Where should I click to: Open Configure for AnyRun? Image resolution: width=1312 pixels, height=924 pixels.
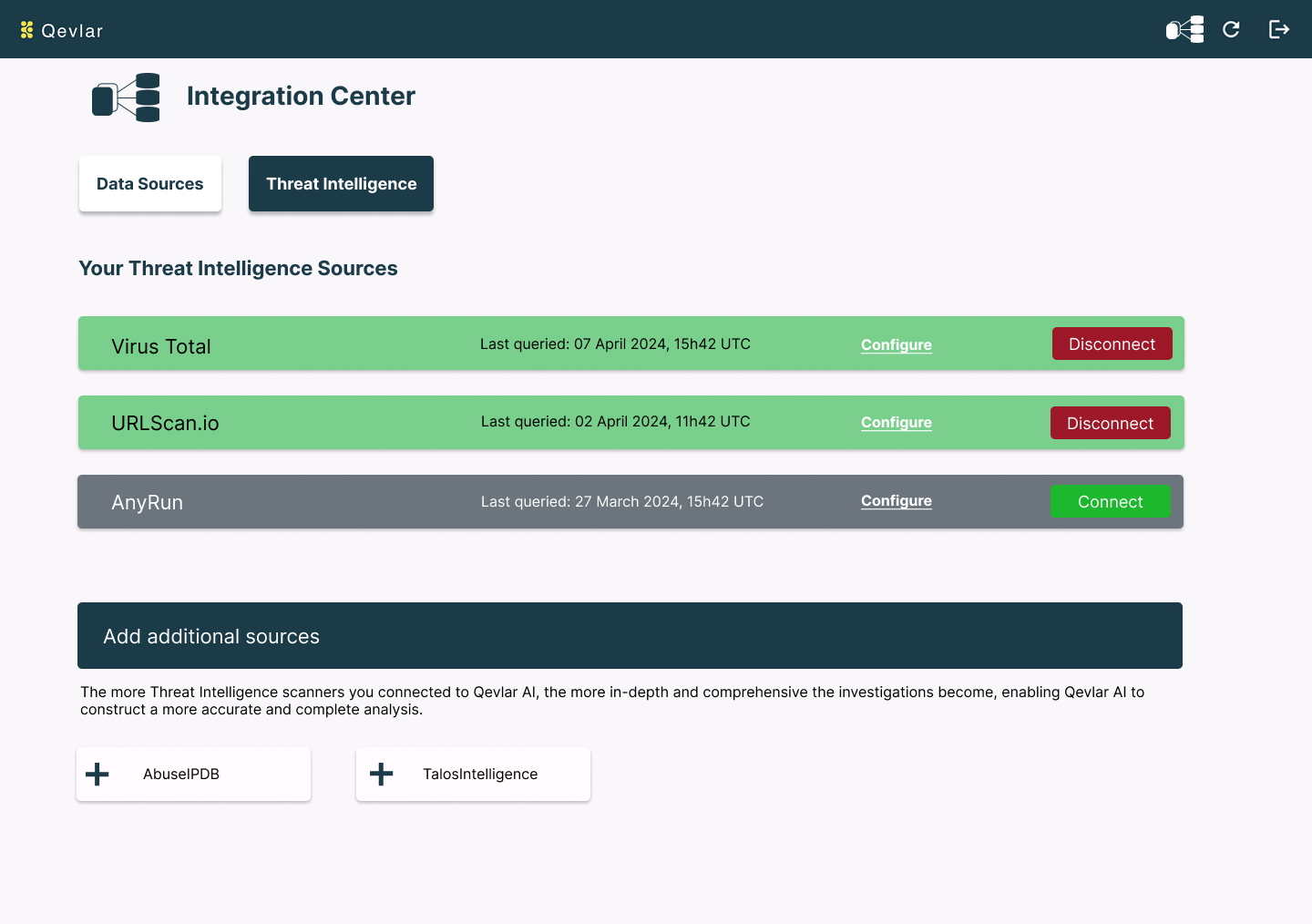click(896, 500)
